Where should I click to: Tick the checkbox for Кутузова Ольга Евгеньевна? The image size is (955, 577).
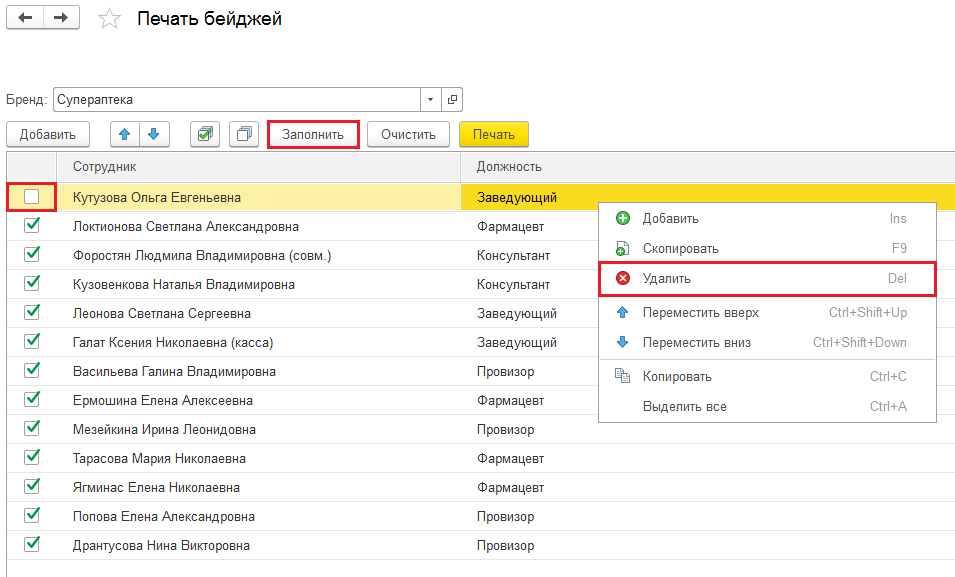[x=32, y=197]
